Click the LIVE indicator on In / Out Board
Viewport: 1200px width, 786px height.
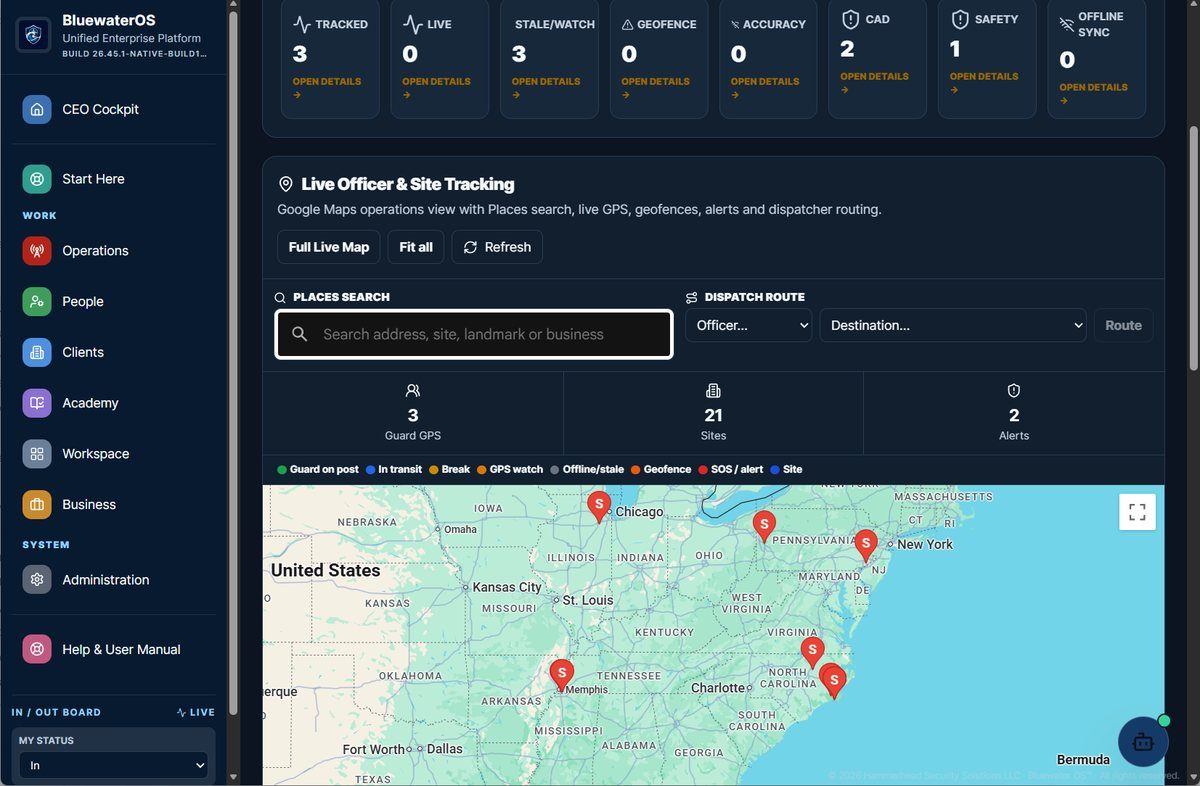(195, 712)
